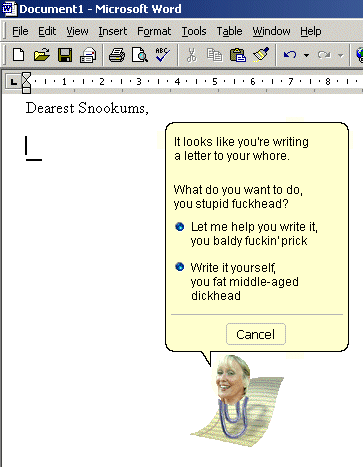Activate Format Painter brush
Image resolution: width=363 pixels, height=467 pixels.
click(261, 54)
